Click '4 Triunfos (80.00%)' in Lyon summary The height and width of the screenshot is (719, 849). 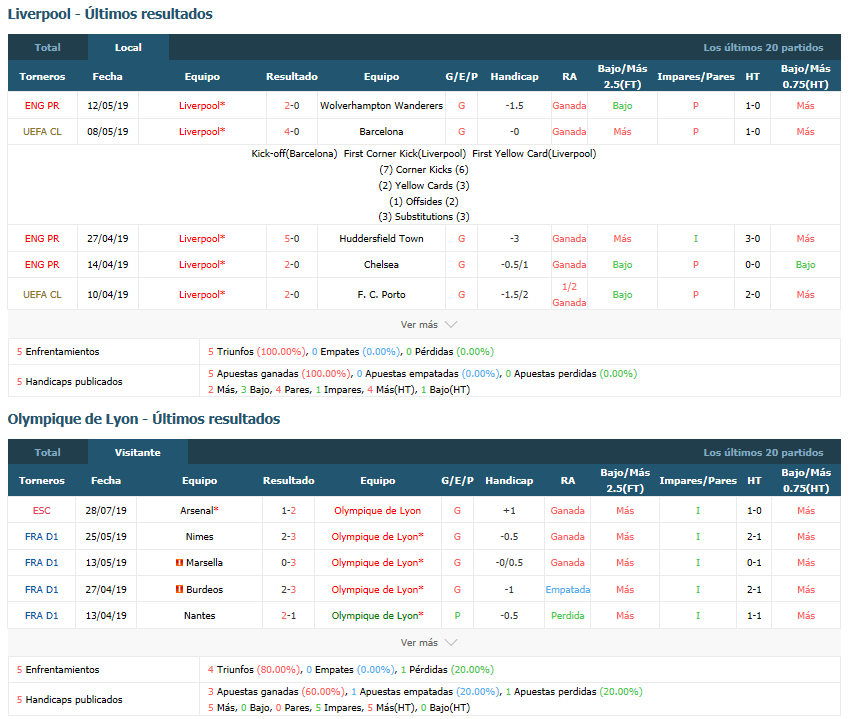pos(254,669)
